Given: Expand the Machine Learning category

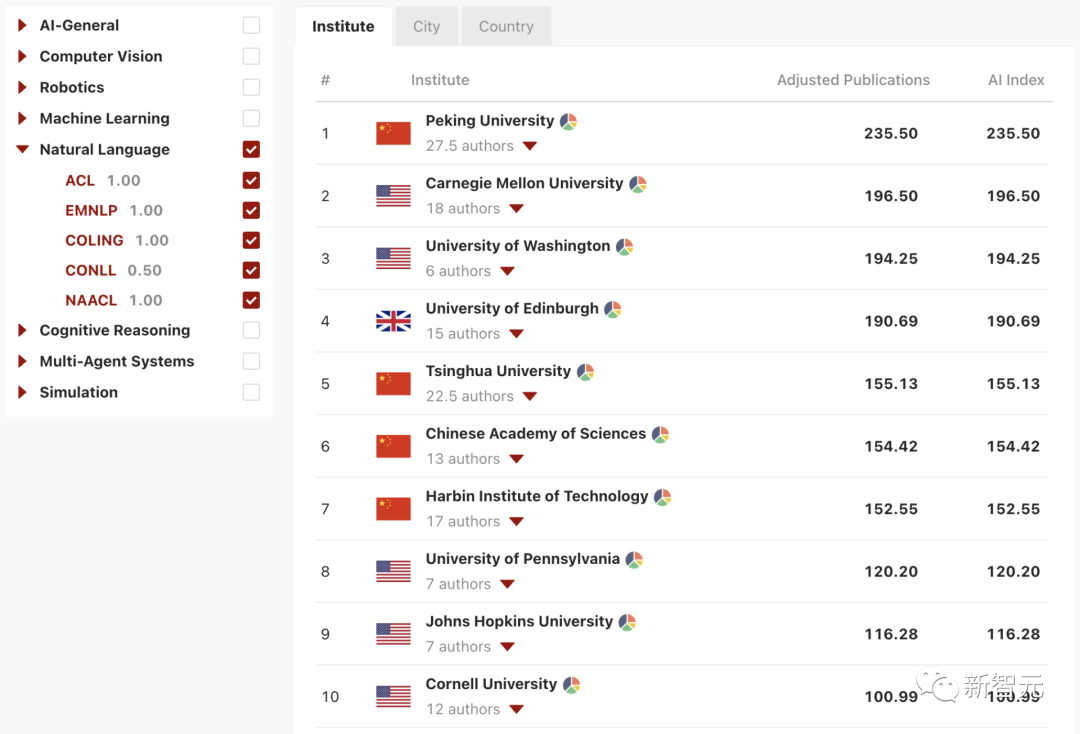Looking at the screenshot, I should [x=23, y=118].
